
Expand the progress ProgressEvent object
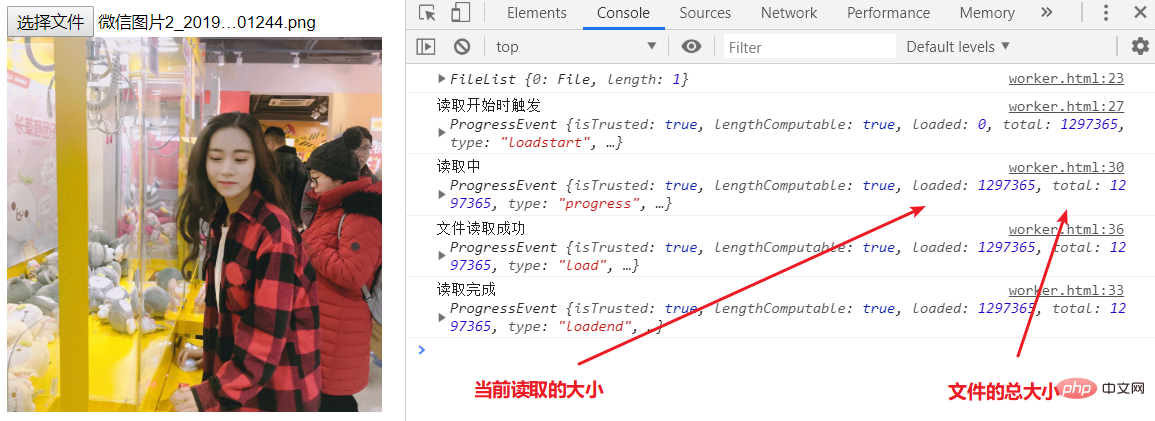(x=441, y=194)
